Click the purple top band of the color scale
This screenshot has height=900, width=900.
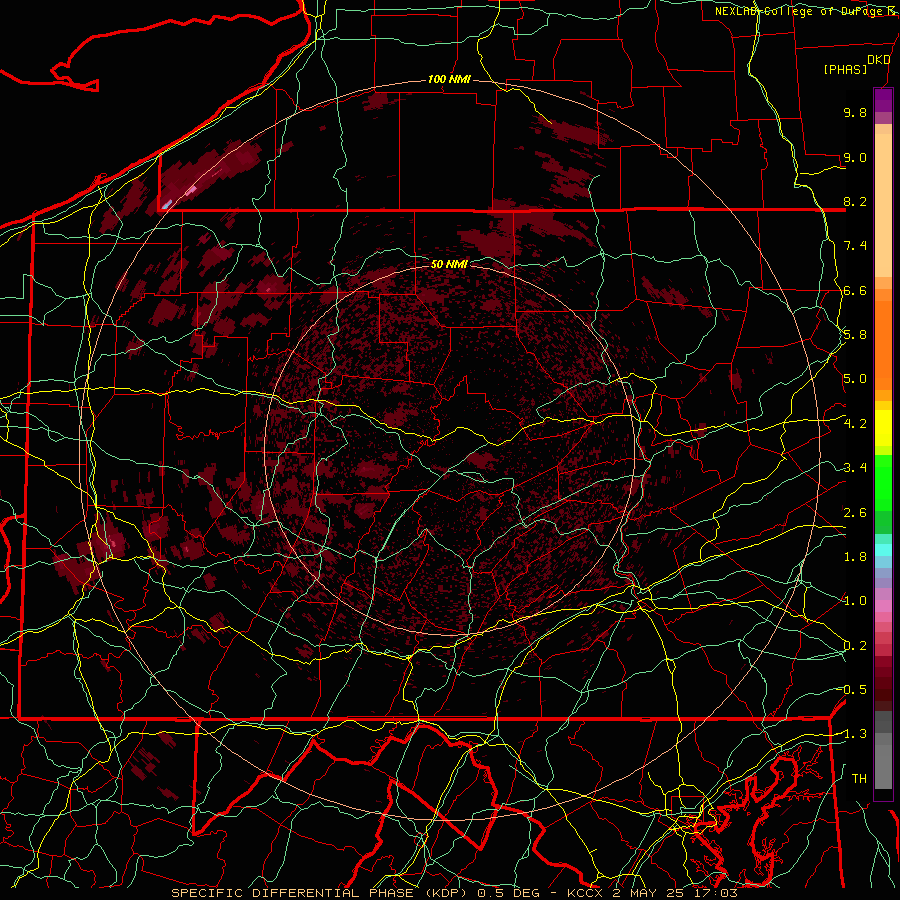pos(883,100)
